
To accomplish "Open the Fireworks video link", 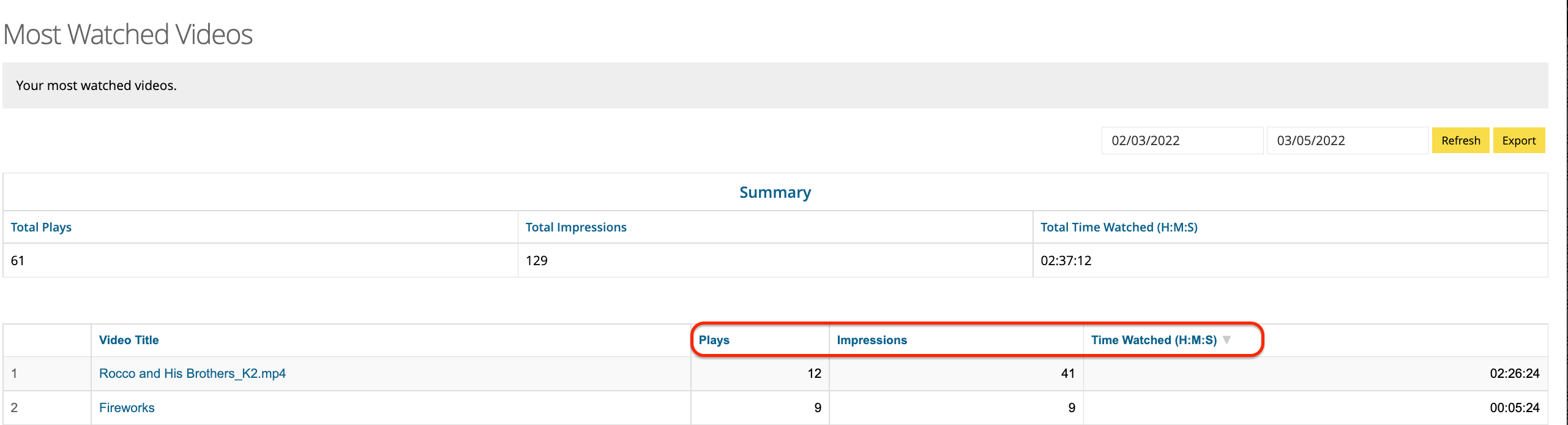I will tap(127, 408).
